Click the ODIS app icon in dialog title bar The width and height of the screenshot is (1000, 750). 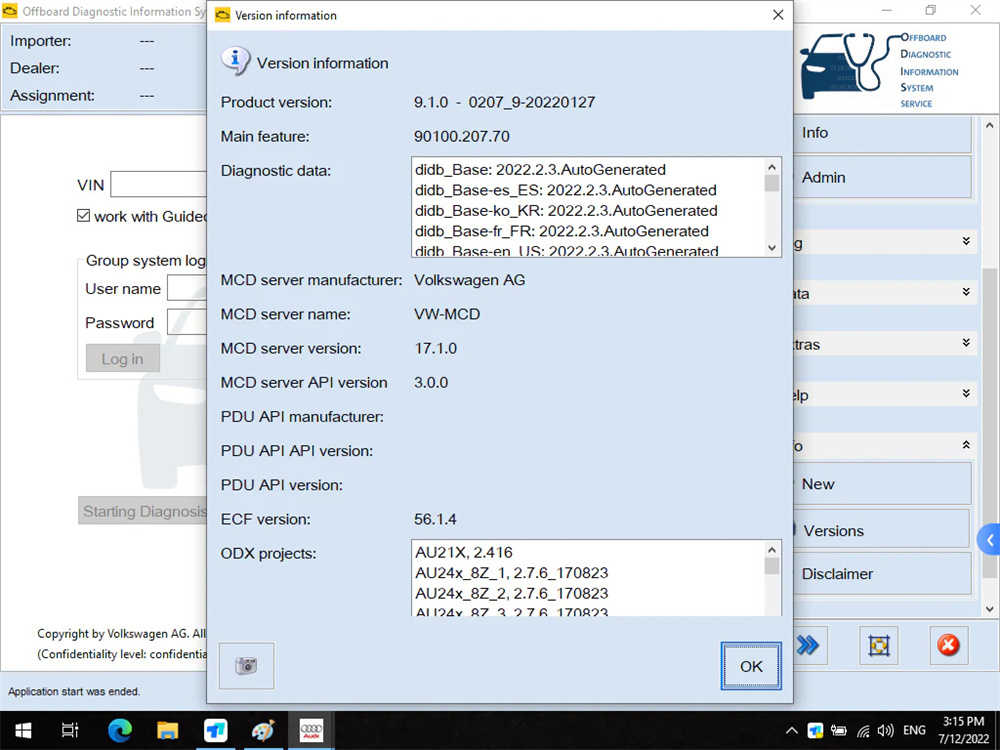click(x=223, y=15)
